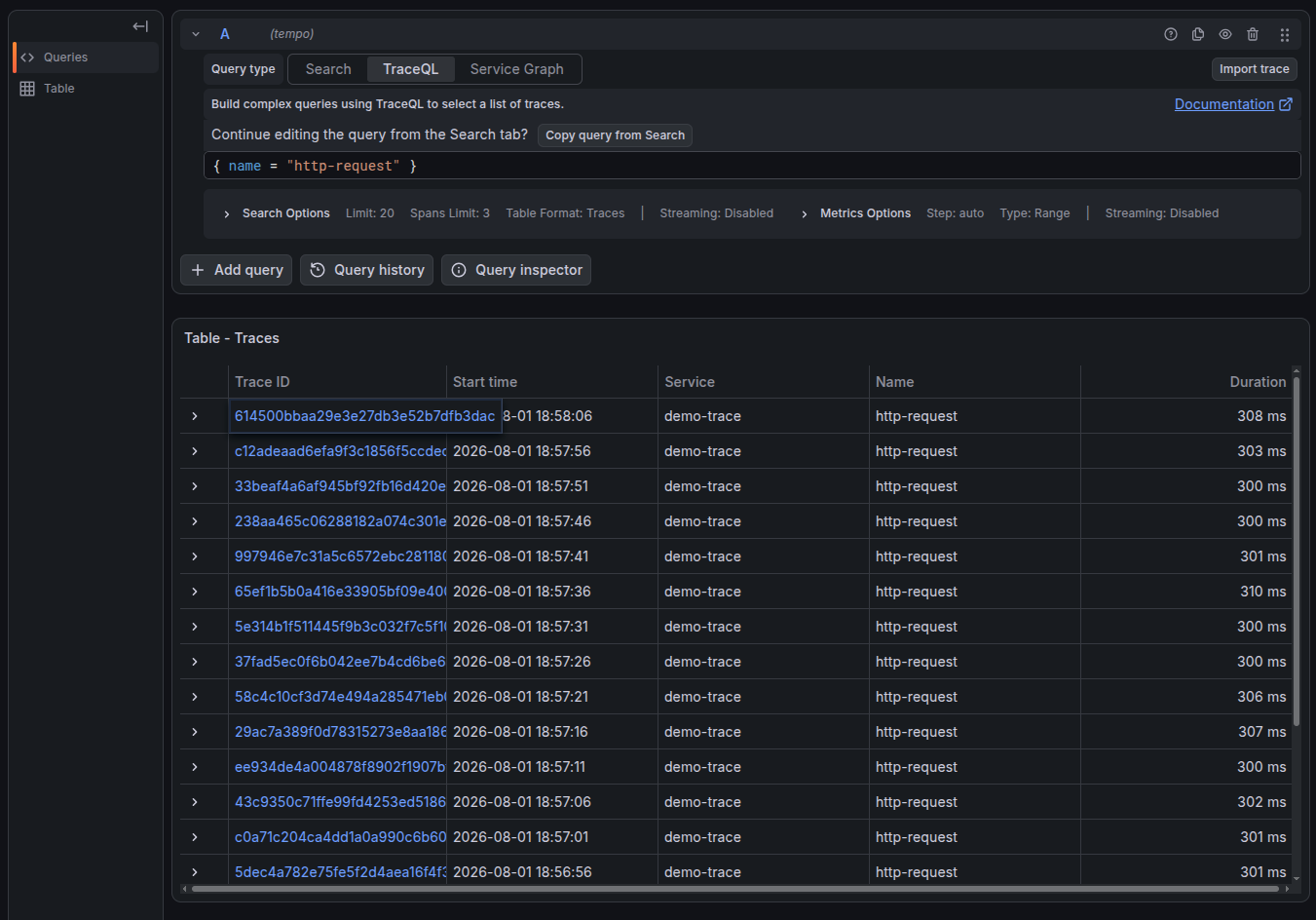Image resolution: width=1316 pixels, height=920 pixels.
Task: Select the TraceQL query type
Action: 410,69
